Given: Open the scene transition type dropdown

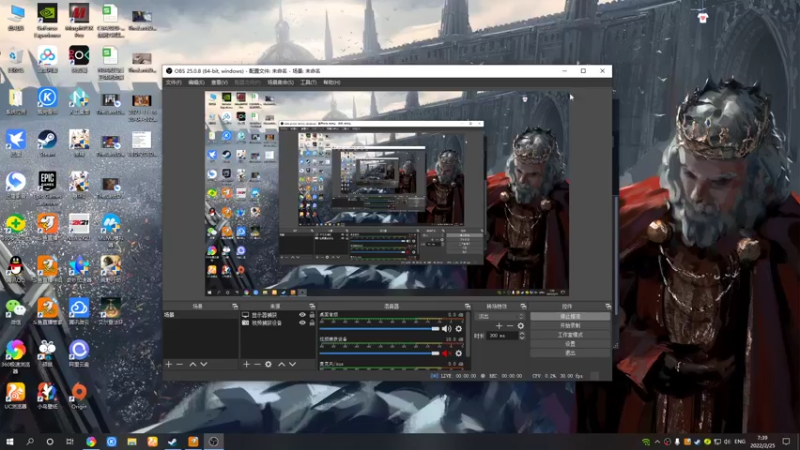Looking at the screenshot, I should click(x=499, y=316).
